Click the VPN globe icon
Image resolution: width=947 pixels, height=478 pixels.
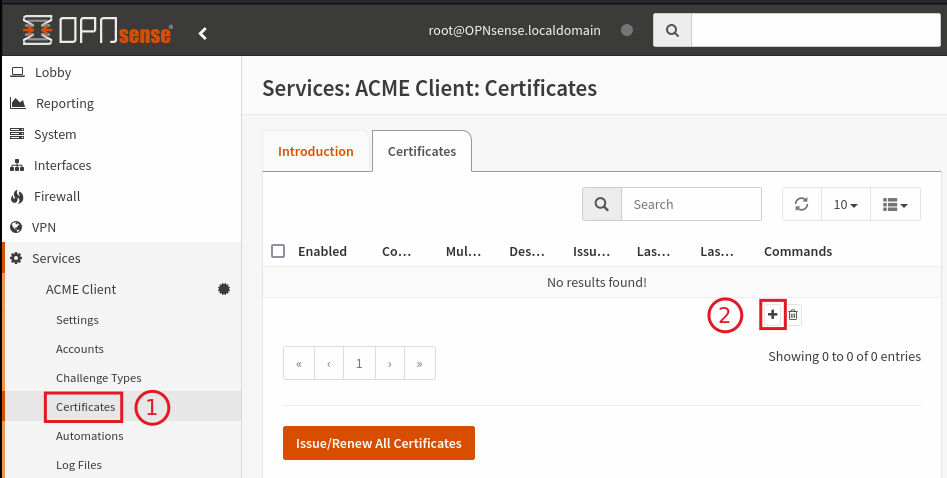point(16,227)
